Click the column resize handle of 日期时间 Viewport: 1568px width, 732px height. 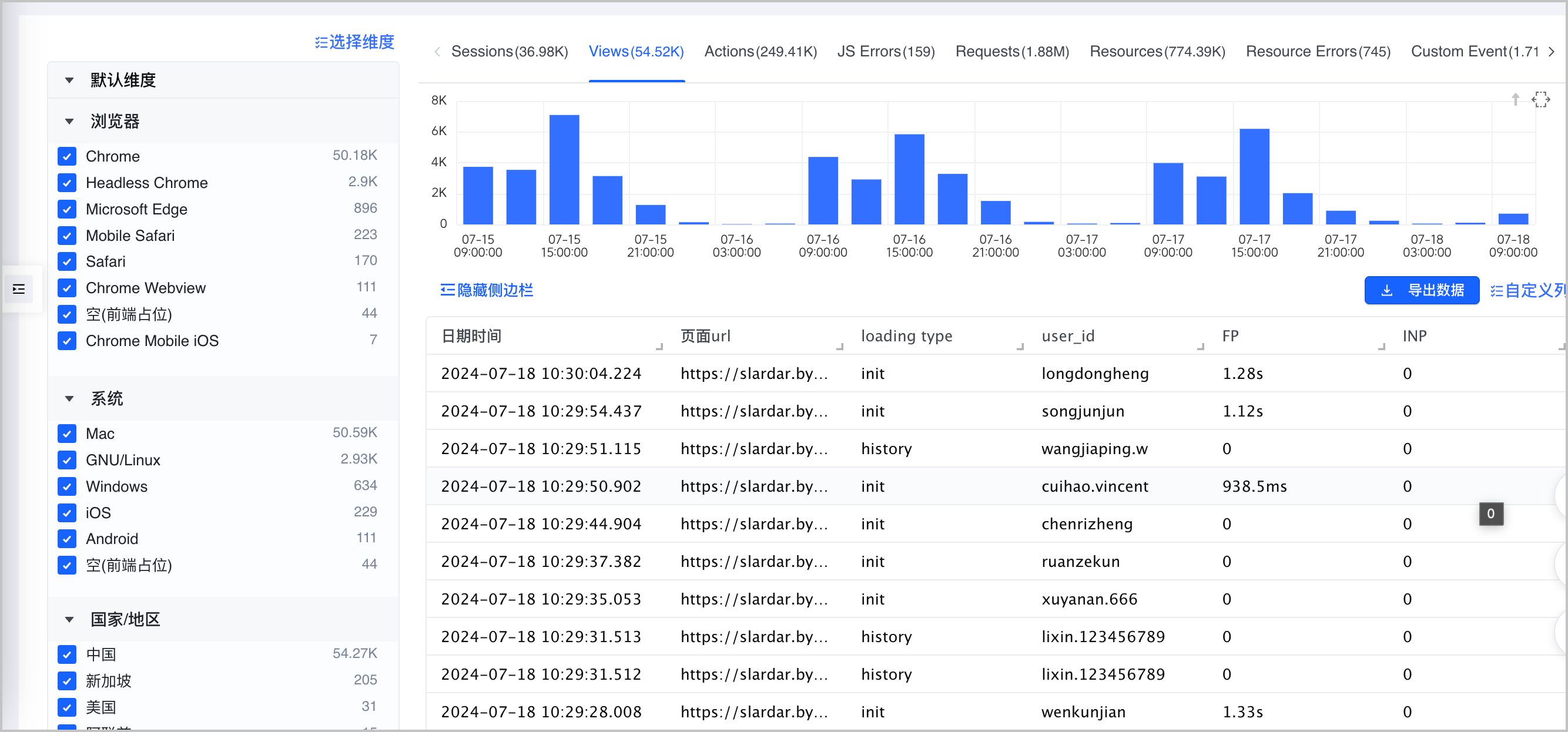[x=659, y=346]
